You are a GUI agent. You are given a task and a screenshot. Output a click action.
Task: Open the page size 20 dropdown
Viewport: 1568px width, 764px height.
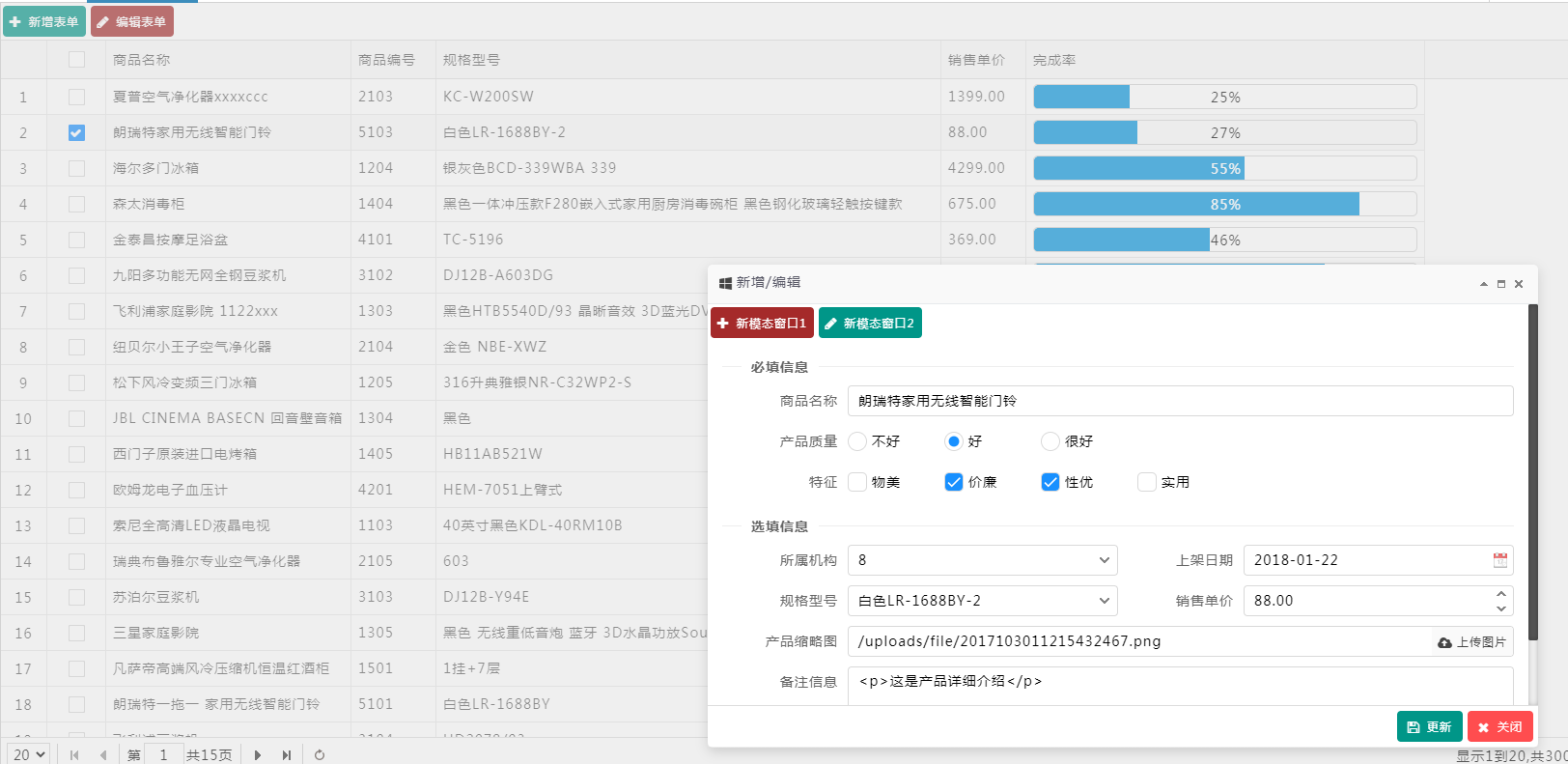pos(29,754)
